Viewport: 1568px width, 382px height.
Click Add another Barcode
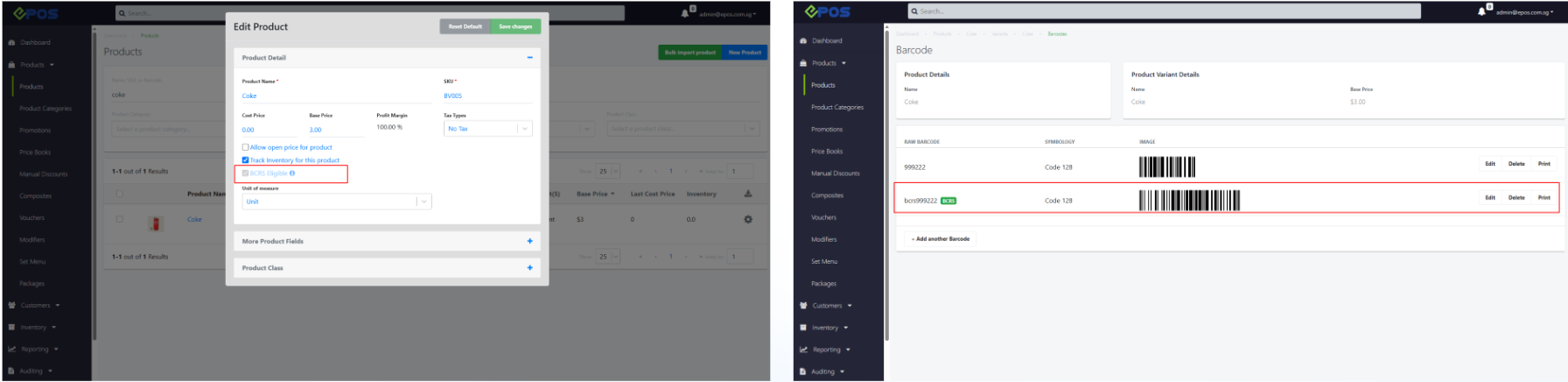pos(941,239)
